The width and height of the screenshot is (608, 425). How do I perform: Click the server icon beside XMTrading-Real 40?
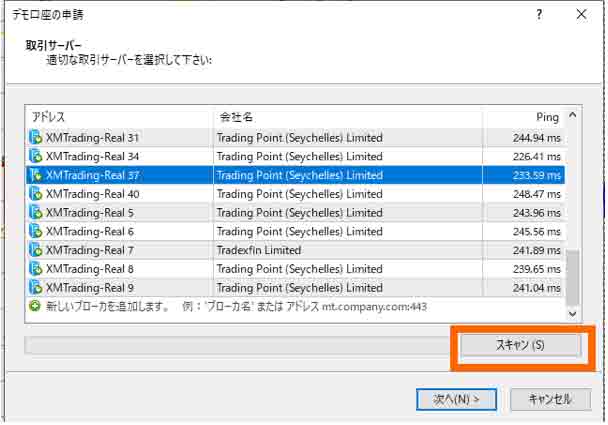36,194
